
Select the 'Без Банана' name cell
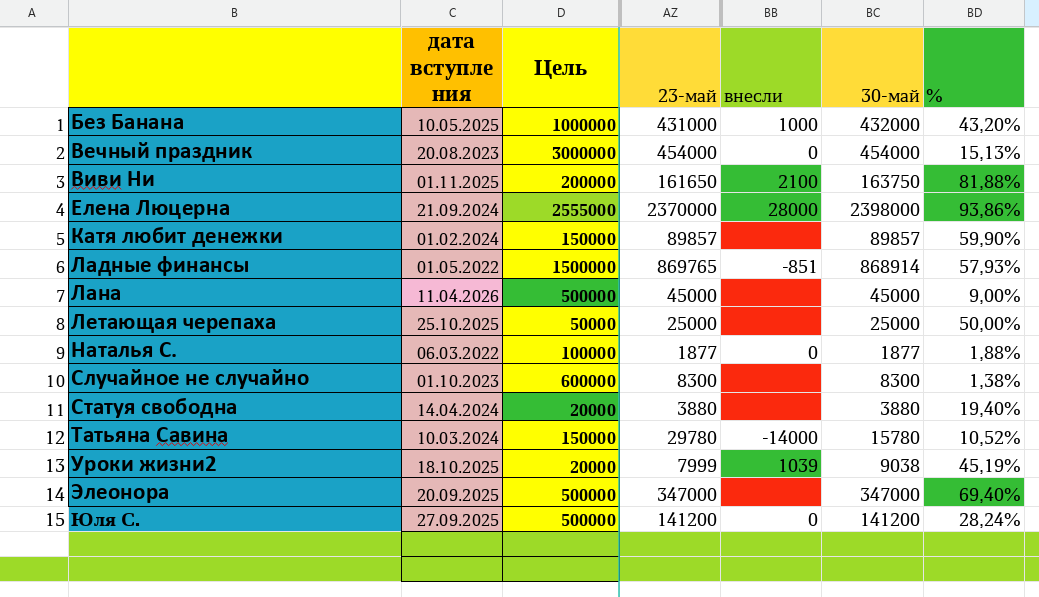pyautogui.click(x=235, y=122)
